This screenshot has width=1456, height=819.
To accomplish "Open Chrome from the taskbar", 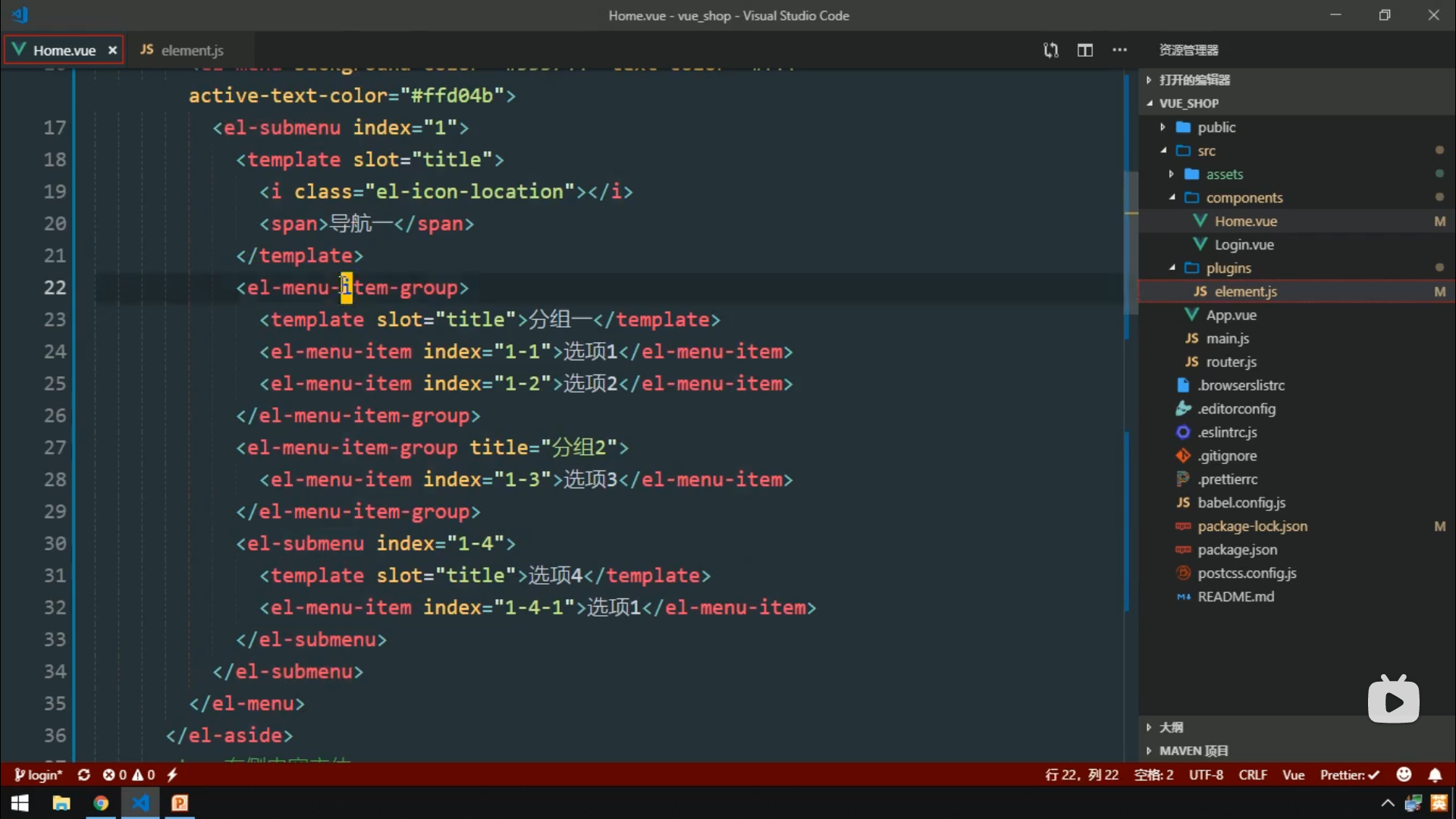I will [x=101, y=803].
